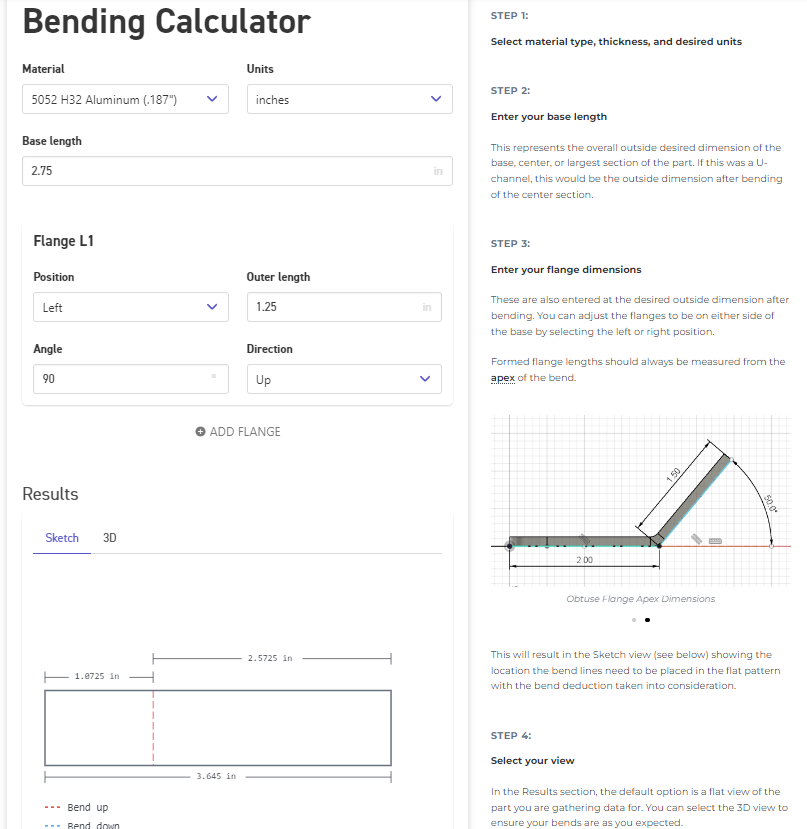
Task: Open the Units dropdown showing inches
Action: [x=349, y=99]
